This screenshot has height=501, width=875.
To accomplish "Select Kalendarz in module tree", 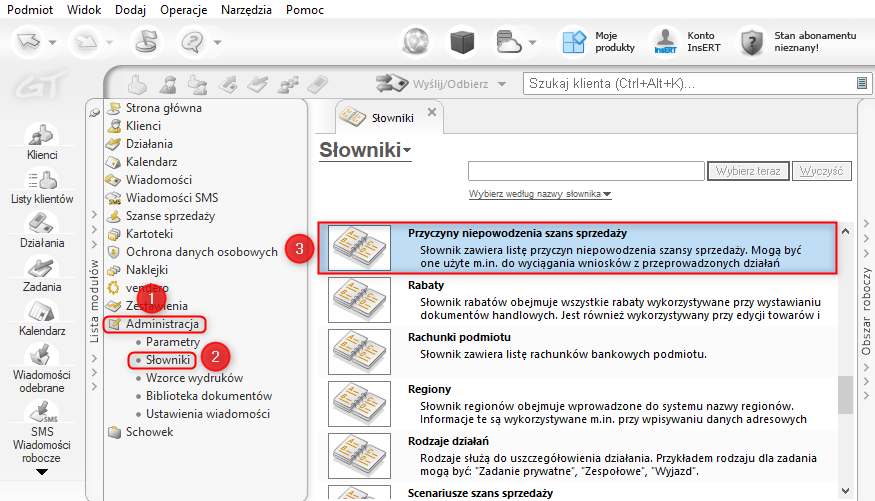I will (142, 162).
